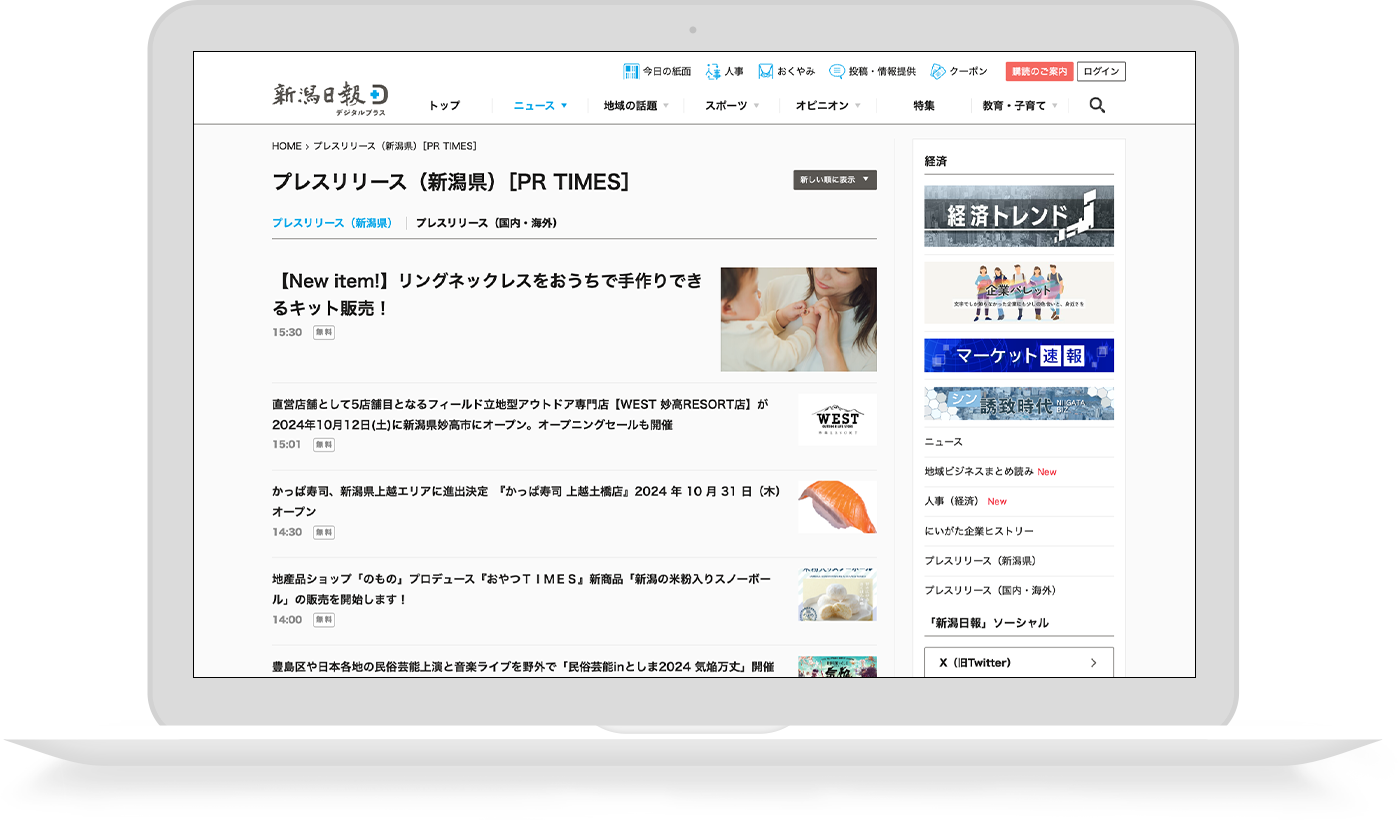Screen dimensions: 1398x820
Task: Open the 民俗芸能inとしま2024 article
Action: click(523, 666)
